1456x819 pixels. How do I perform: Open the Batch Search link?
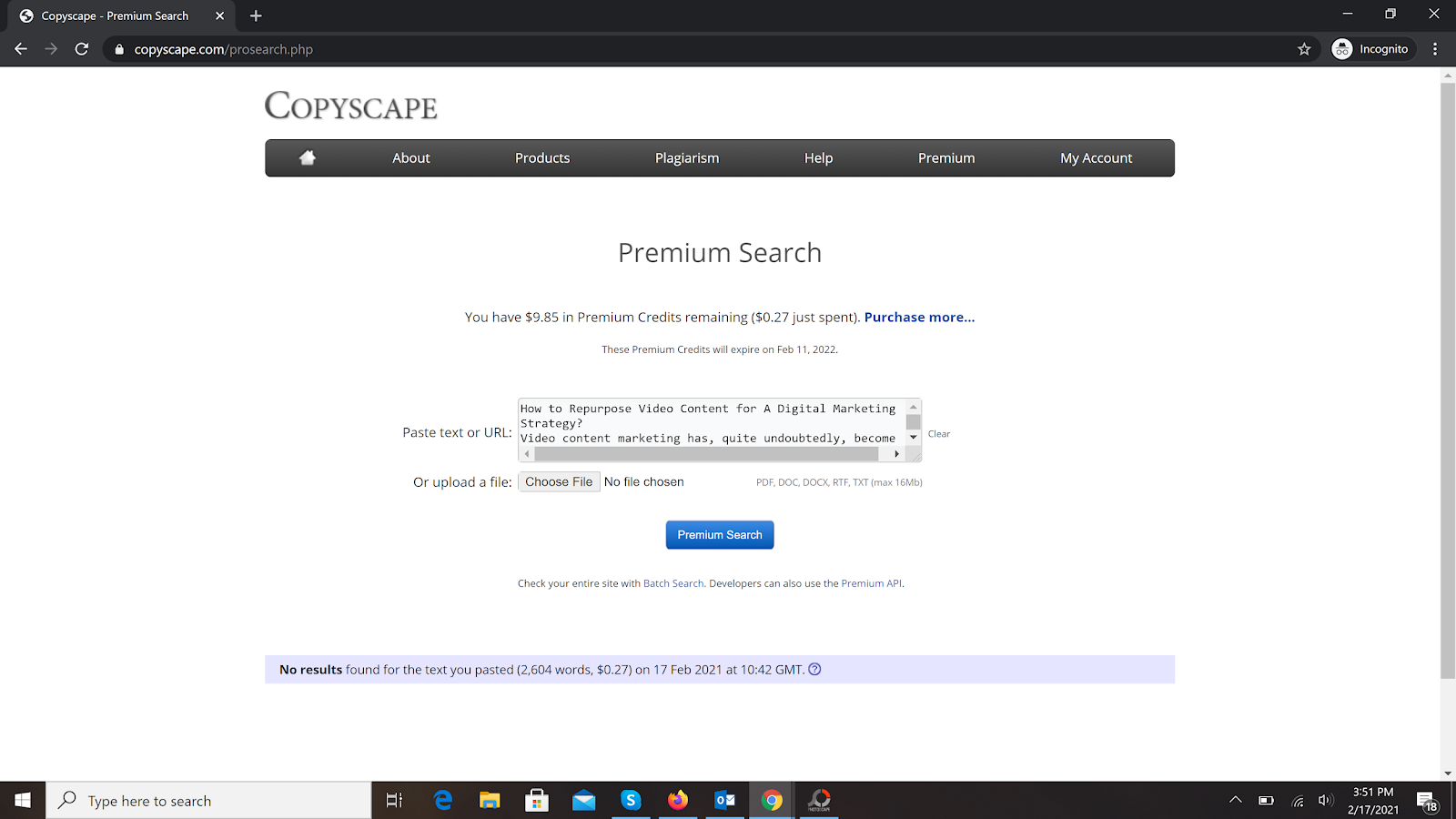coord(673,583)
